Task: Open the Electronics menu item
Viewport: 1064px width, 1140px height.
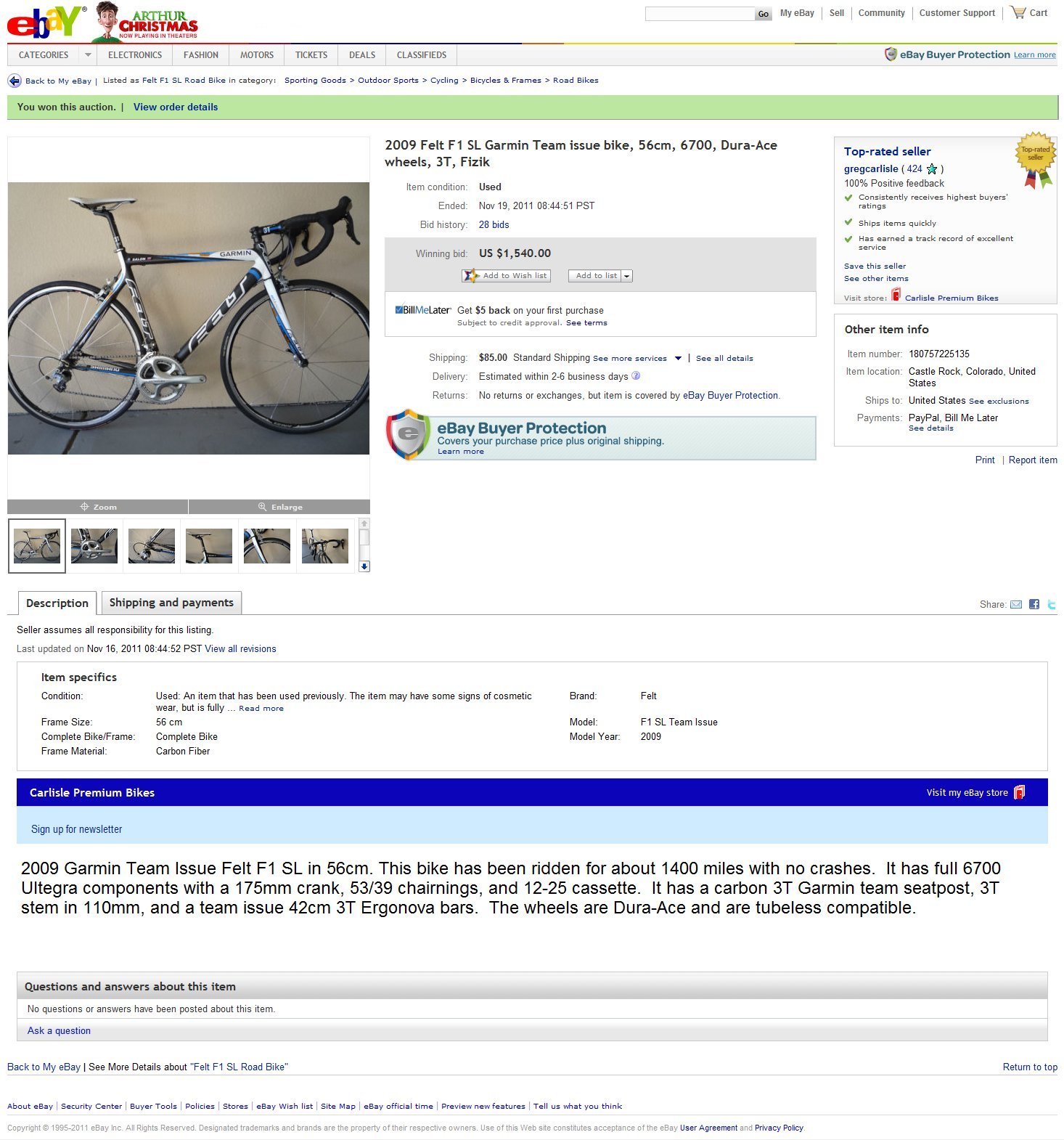Action: pyautogui.click(x=135, y=55)
